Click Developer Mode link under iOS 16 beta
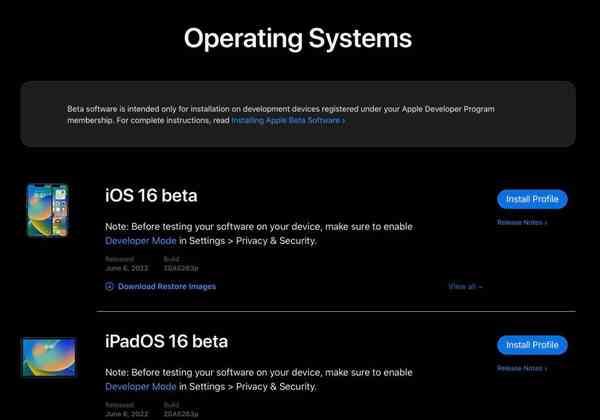600x420 pixels. point(140,241)
